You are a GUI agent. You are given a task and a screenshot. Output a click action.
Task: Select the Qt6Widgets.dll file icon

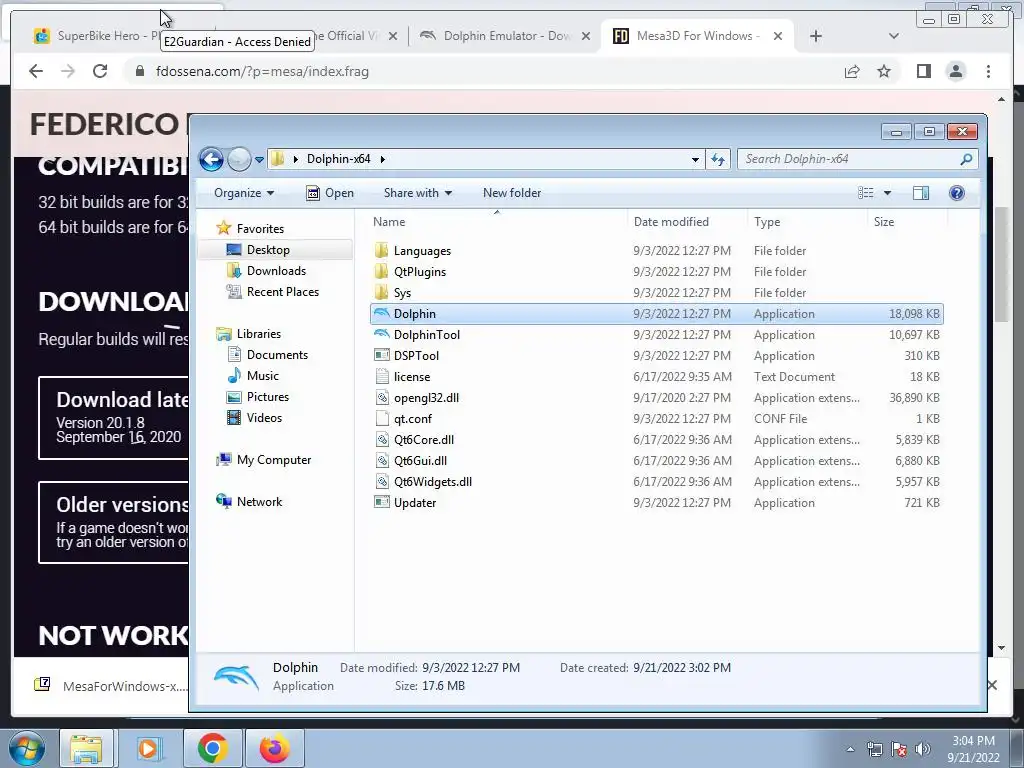[381, 481]
